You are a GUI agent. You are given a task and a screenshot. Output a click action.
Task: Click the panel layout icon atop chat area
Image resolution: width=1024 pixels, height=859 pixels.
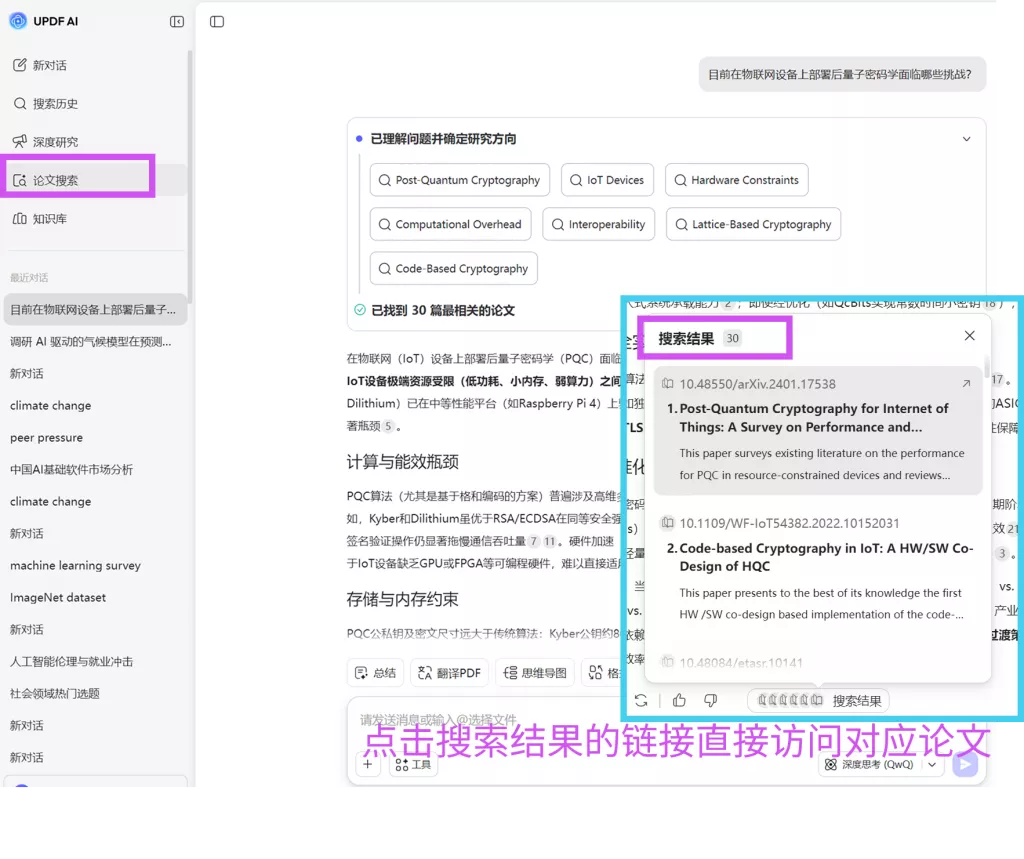click(x=217, y=22)
